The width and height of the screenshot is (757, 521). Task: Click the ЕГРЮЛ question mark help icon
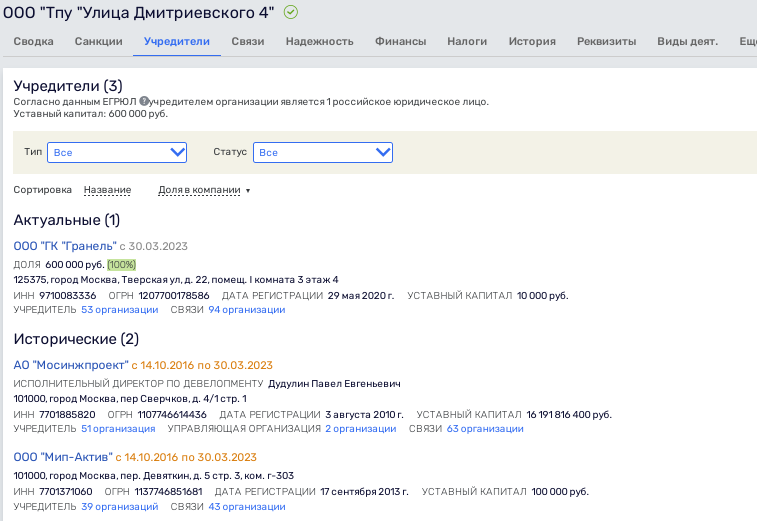click(144, 101)
